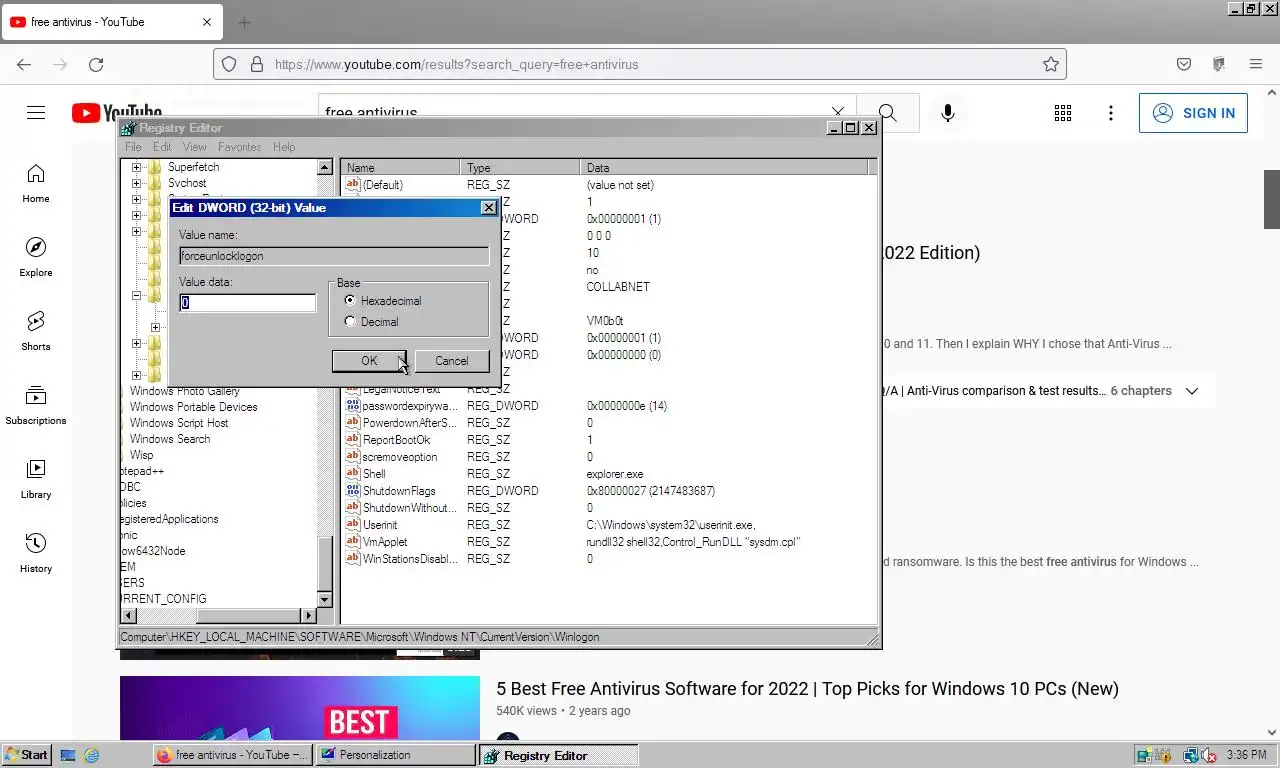
Task: Click the (Default) registry value icon
Action: pos(352,185)
